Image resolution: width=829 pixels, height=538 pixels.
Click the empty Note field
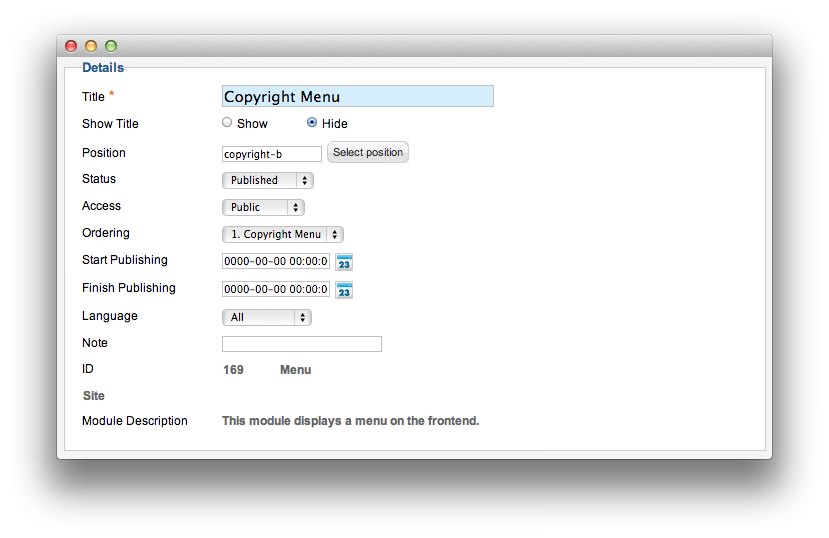(302, 344)
